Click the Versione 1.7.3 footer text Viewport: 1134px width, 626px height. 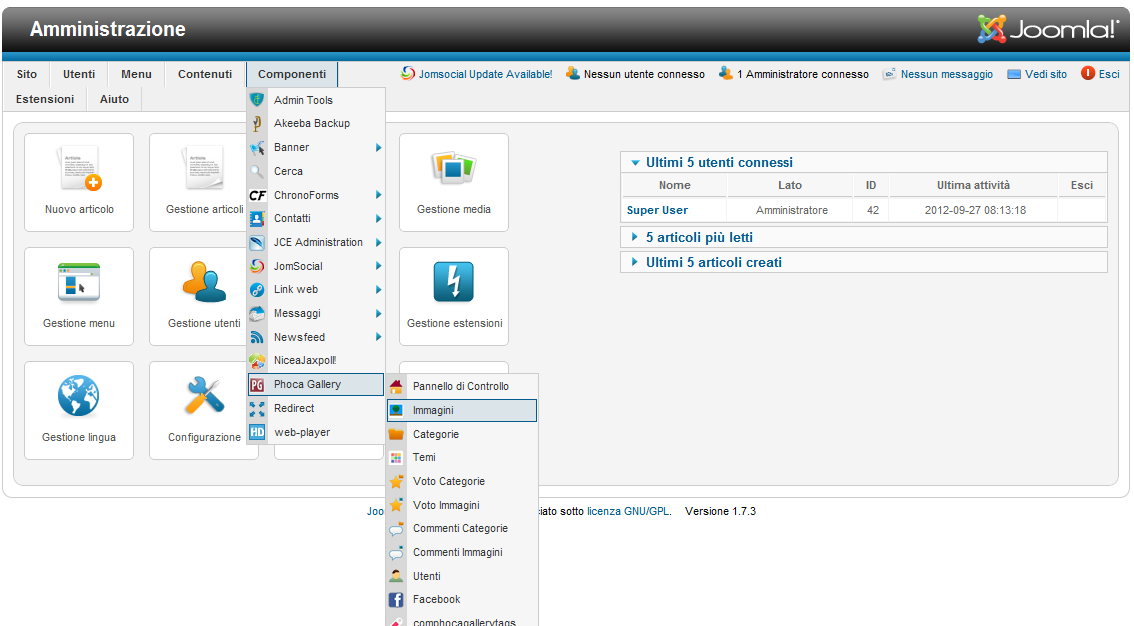point(720,511)
